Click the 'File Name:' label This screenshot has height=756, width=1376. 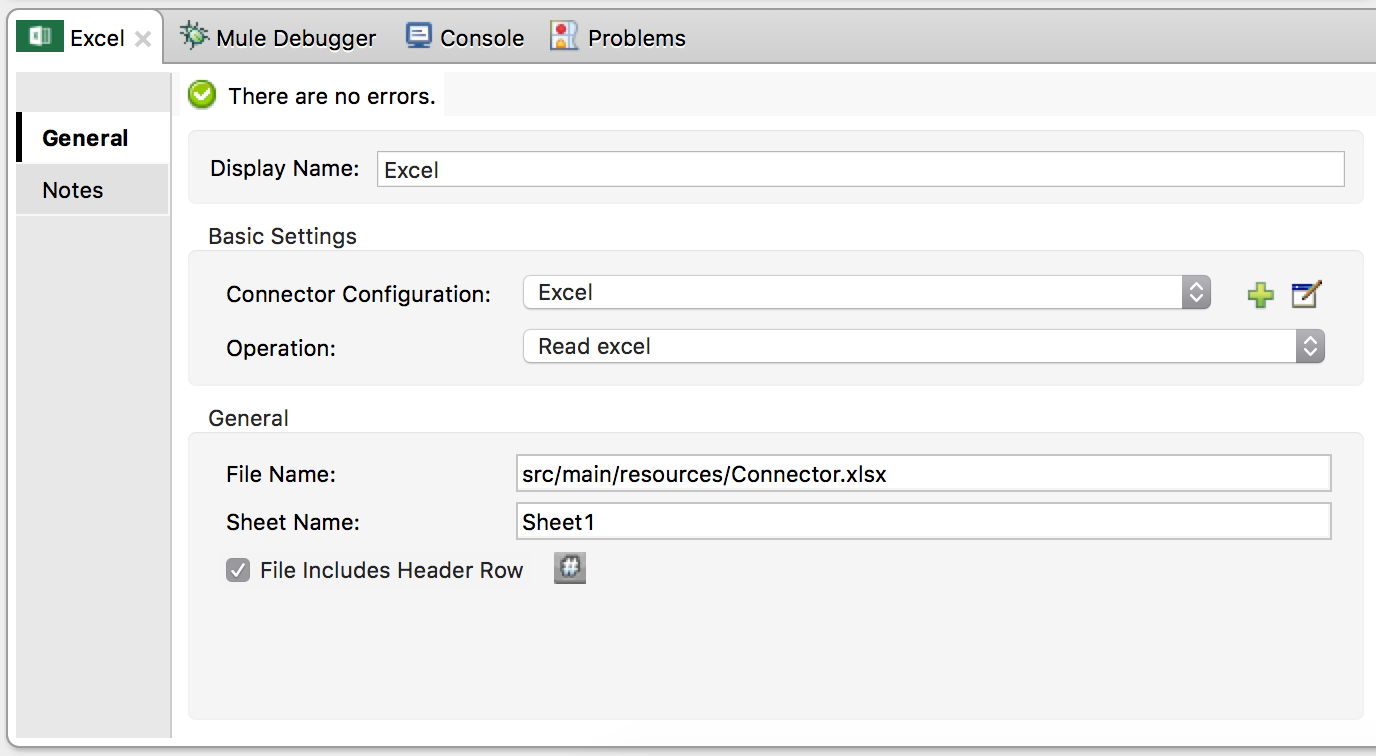[281, 475]
